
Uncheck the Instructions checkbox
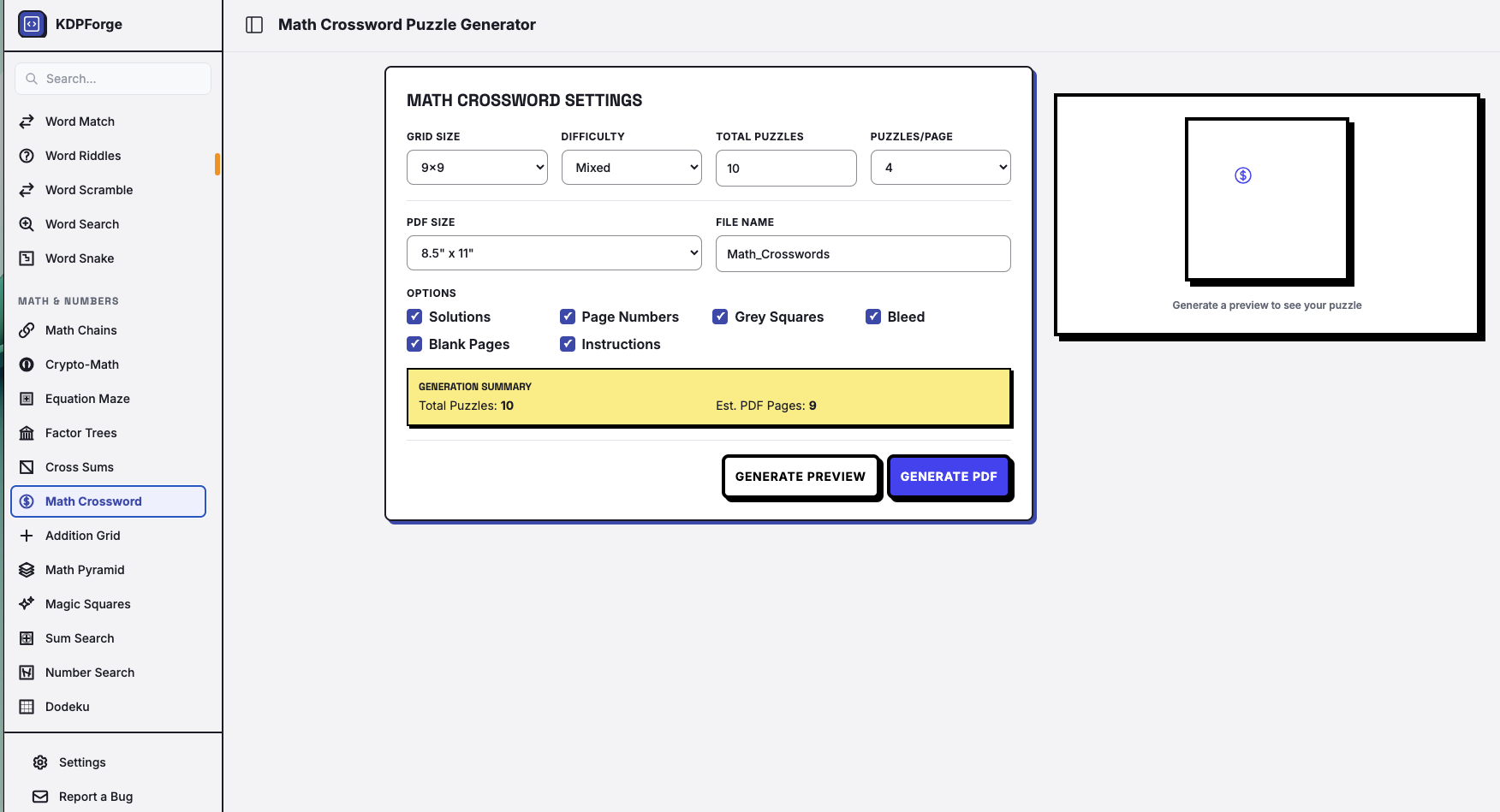tap(568, 344)
